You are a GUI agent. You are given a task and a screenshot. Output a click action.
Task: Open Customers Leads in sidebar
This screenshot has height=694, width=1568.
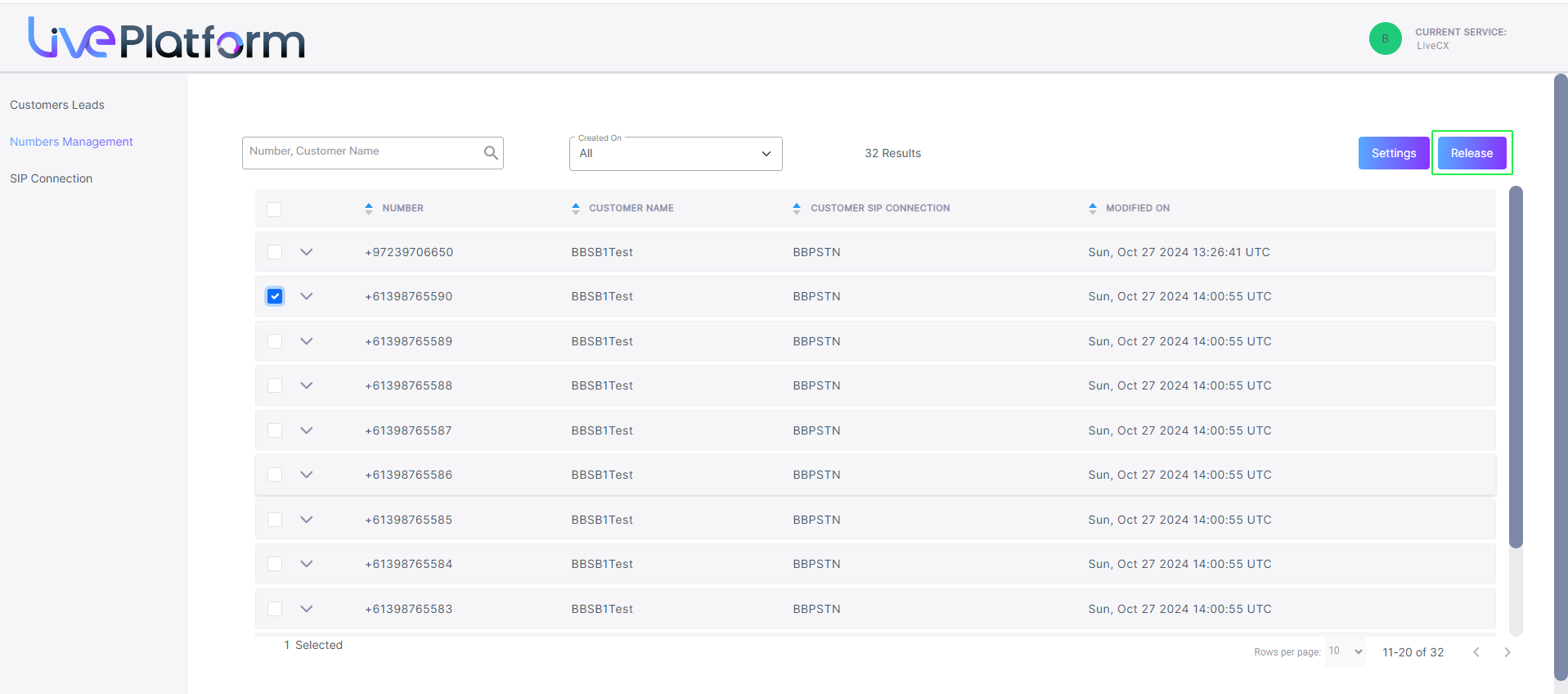[x=57, y=105]
